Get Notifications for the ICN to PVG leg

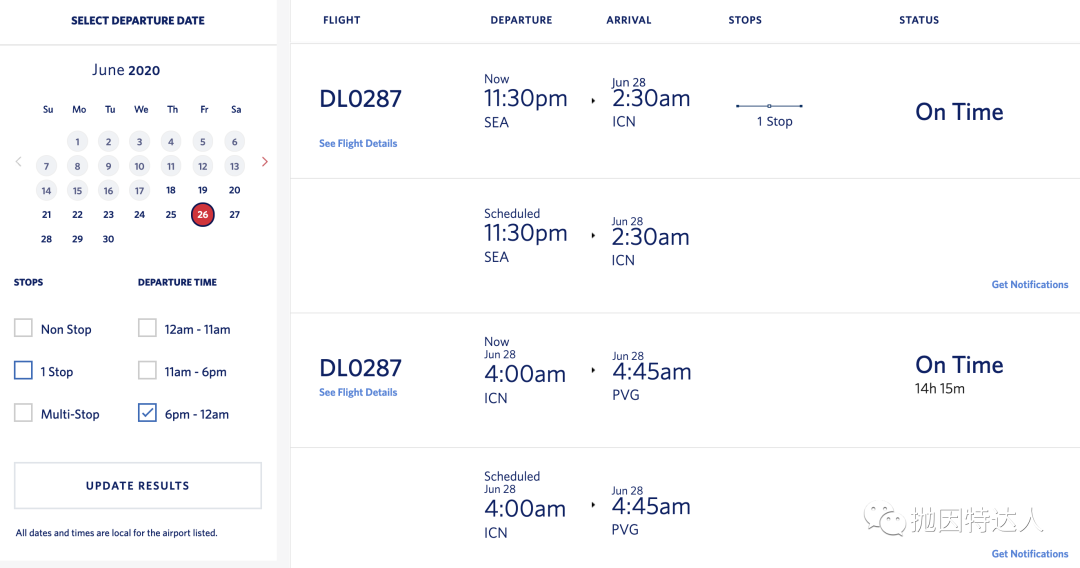click(x=1029, y=554)
